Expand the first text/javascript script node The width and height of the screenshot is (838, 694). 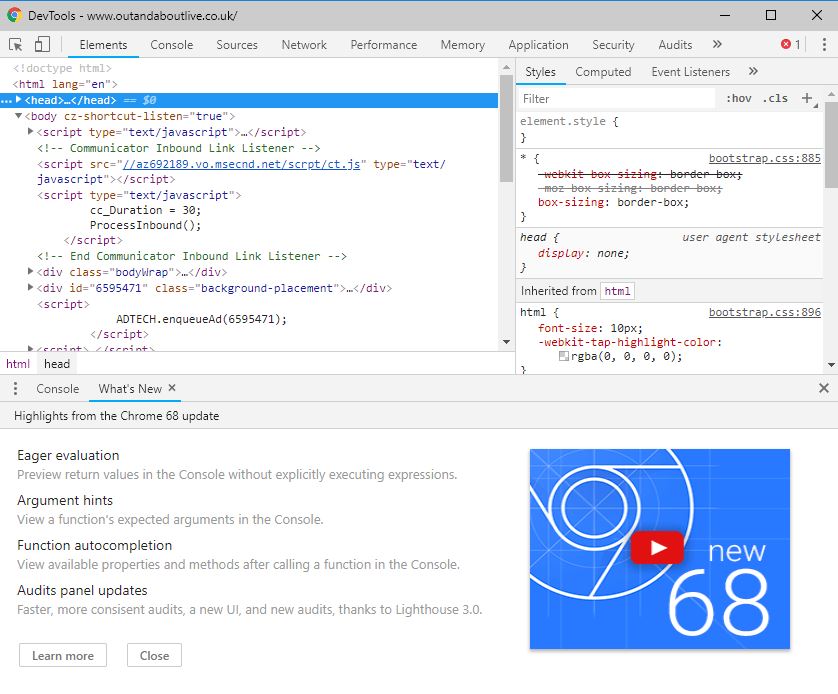coord(30,131)
